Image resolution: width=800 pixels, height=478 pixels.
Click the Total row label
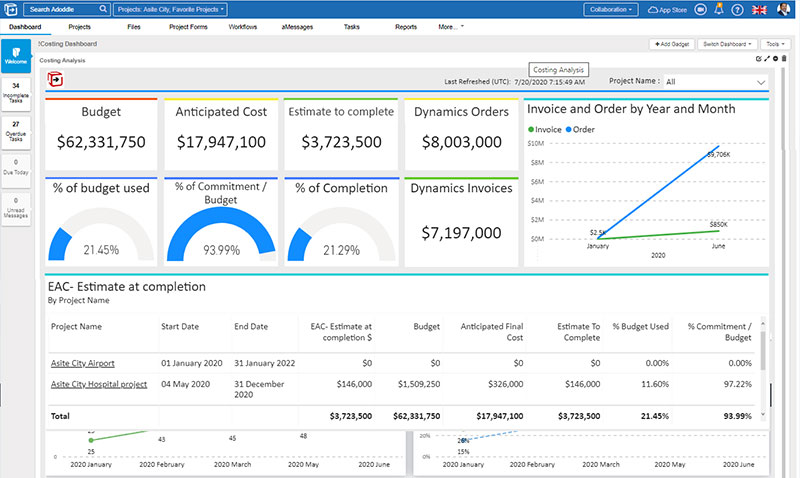click(60, 416)
